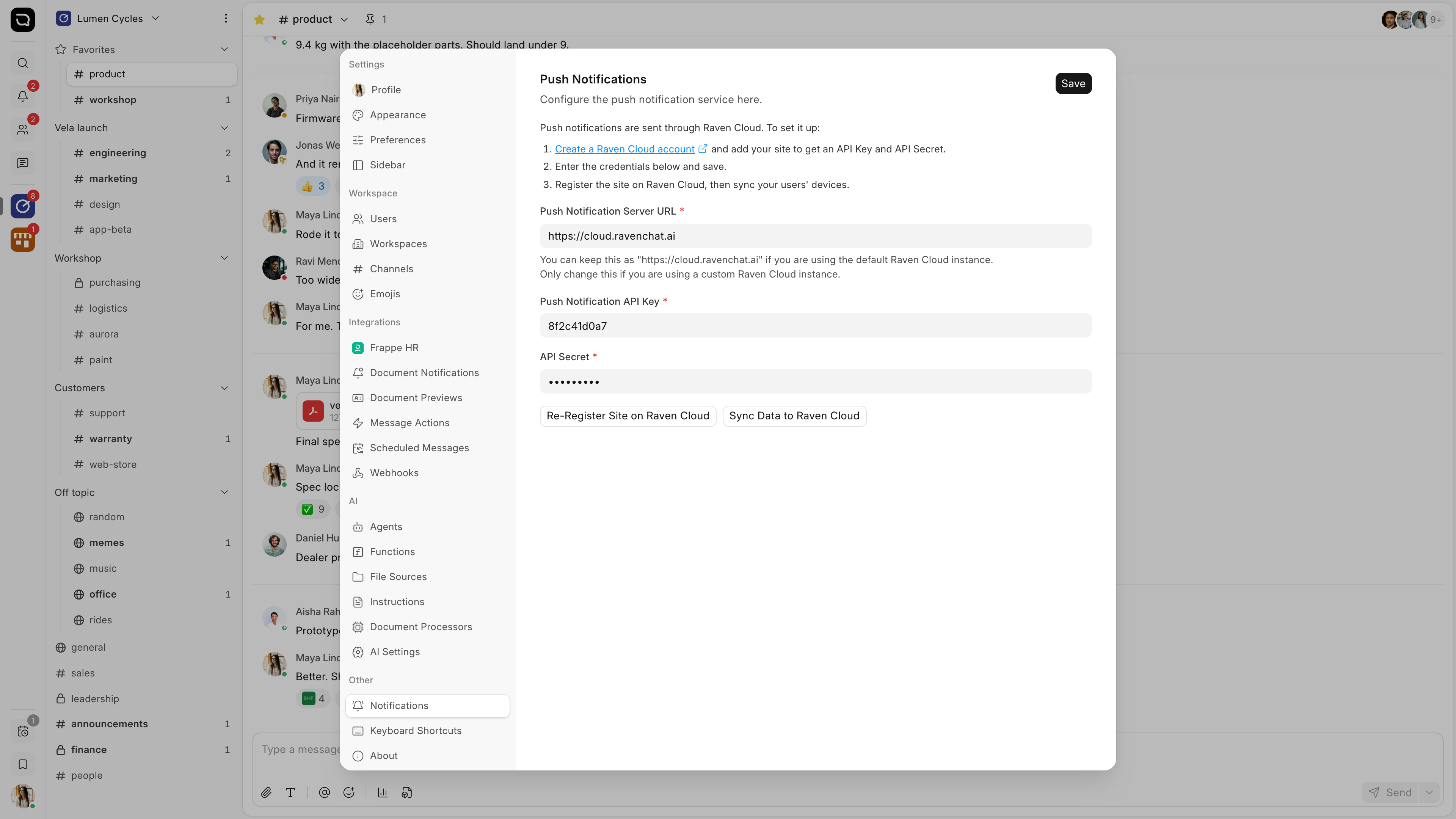
Task: Click the Raven logo at top left
Action: [23, 20]
